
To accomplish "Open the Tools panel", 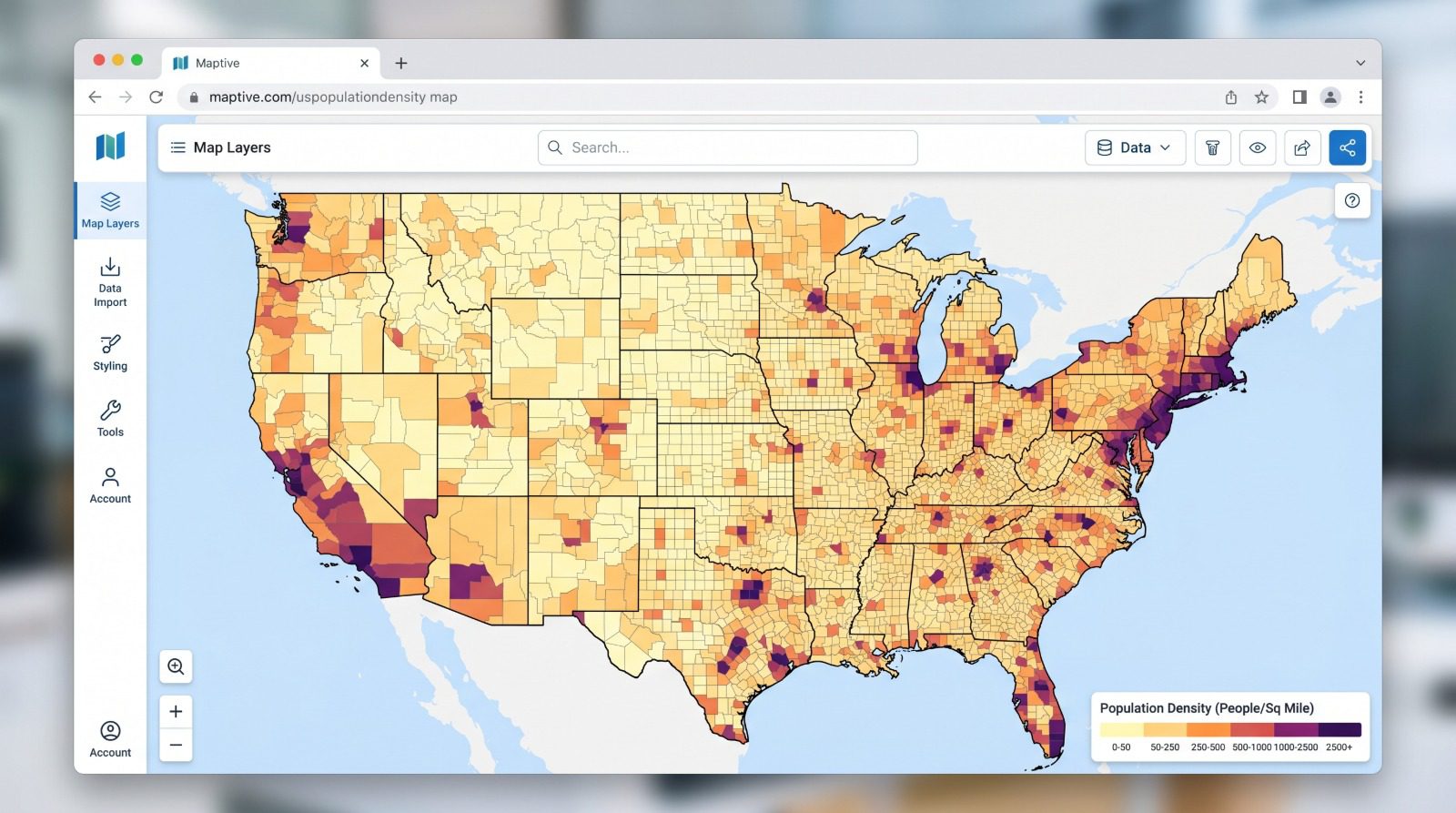I will (x=110, y=419).
